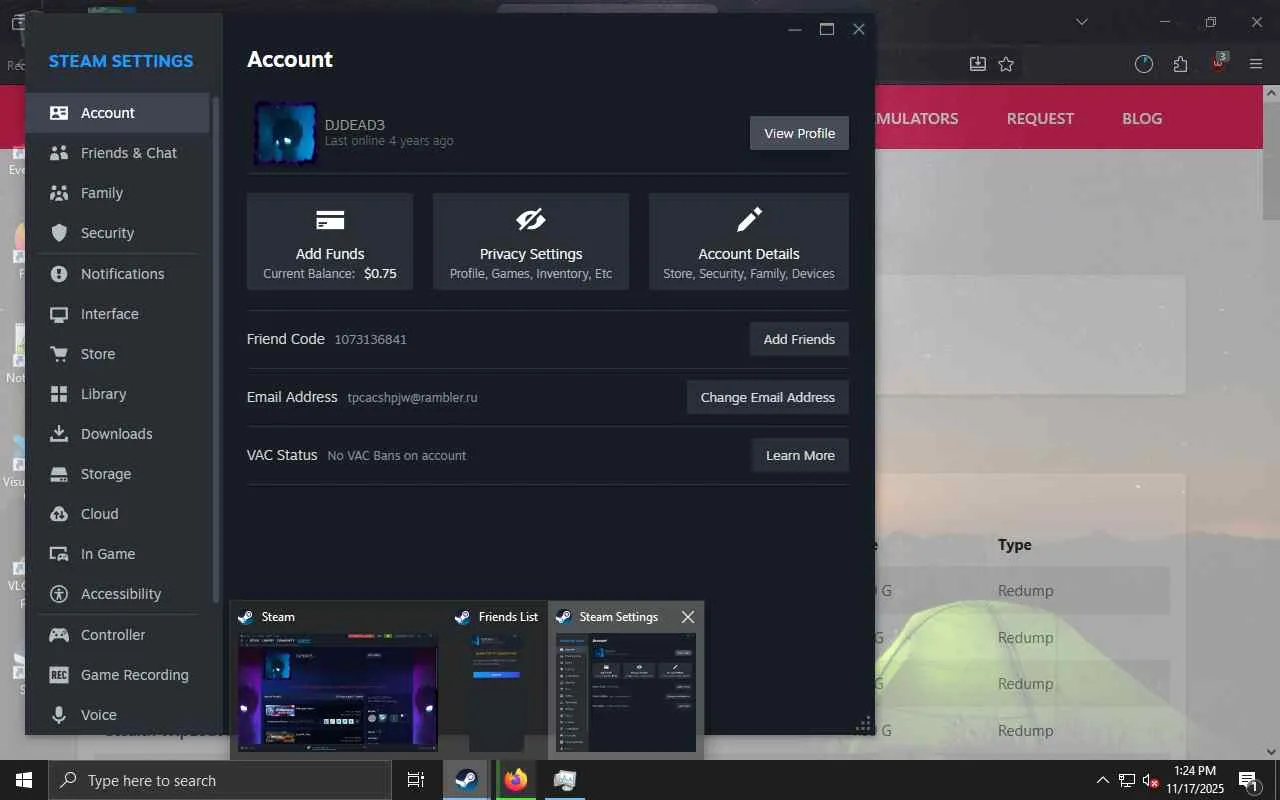This screenshot has height=800, width=1280.
Task: Click the Steam taskbar icon
Action: pos(466,780)
